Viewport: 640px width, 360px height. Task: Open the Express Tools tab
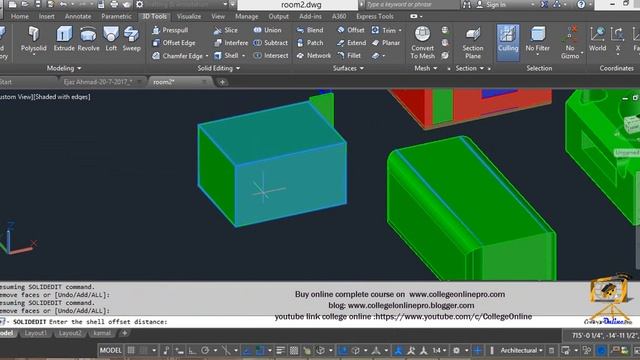(x=375, y=16)
